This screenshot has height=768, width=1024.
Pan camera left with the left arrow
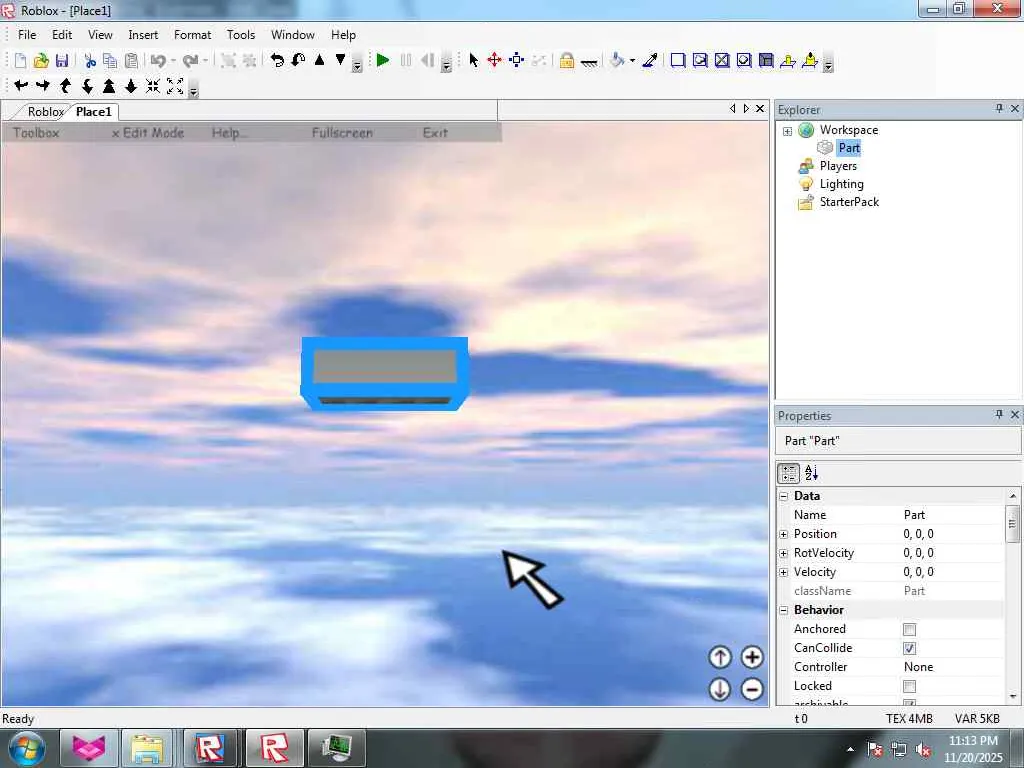pos(22,86)
